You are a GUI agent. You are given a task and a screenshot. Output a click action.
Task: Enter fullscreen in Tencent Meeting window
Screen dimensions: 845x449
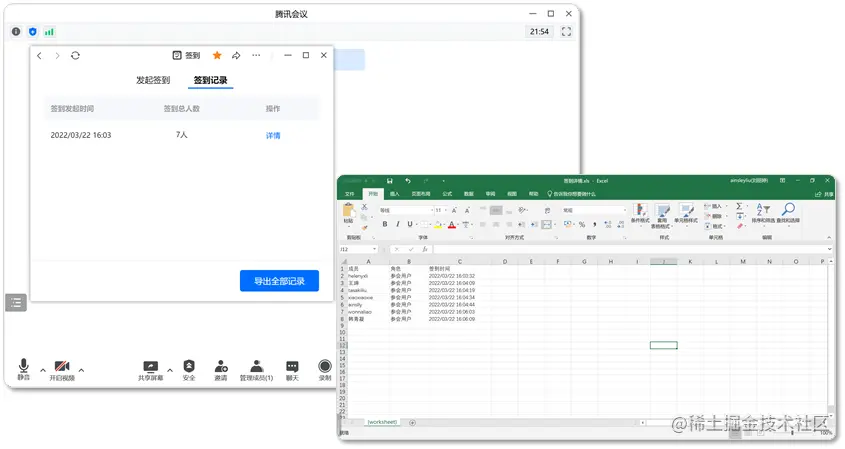566,32
